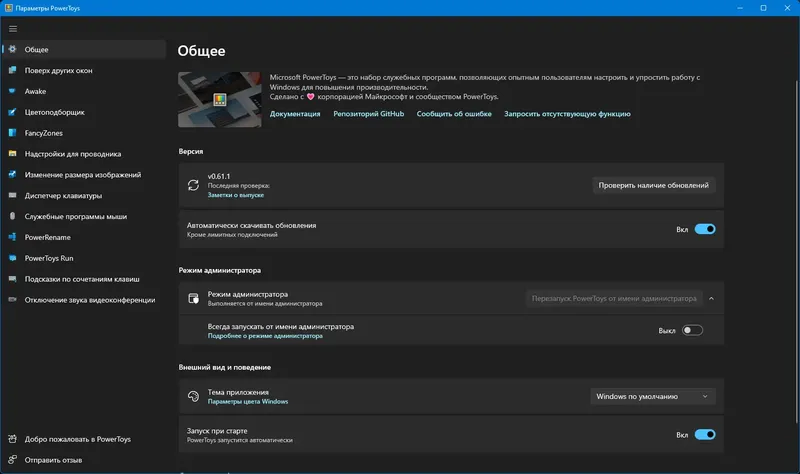Click the version text v0.61.1
Viewport: 800px width, 474px height.
[x=219, y=176]
